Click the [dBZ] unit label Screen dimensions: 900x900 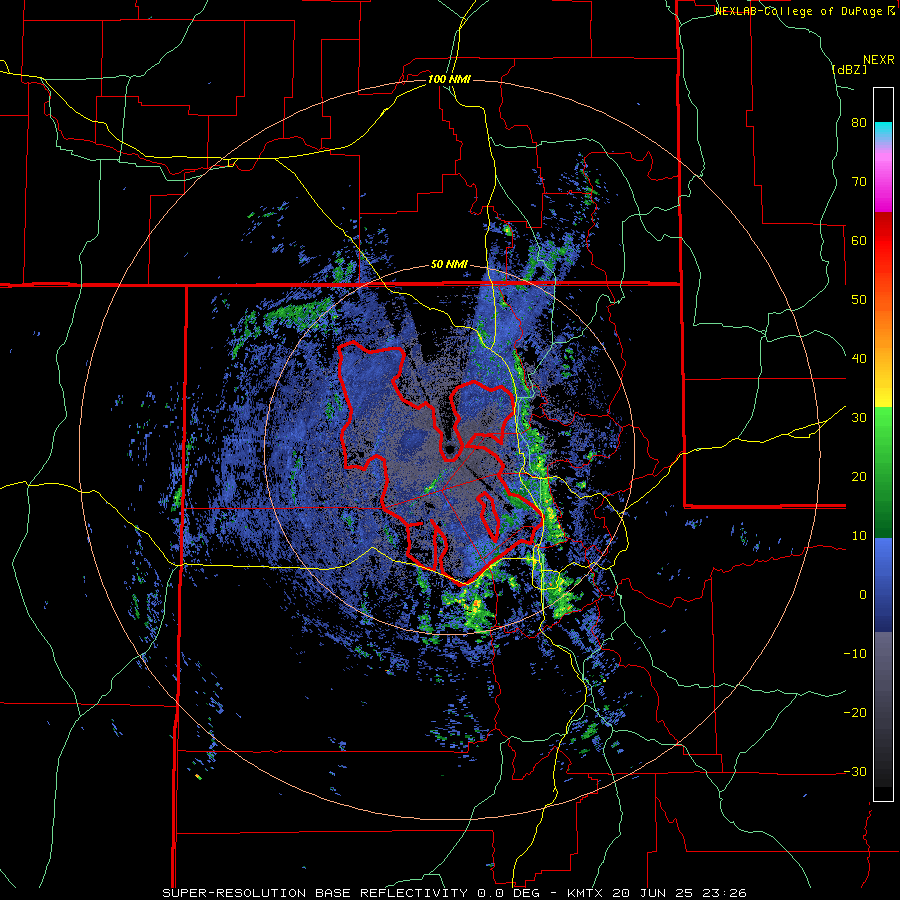coord(849,69)
